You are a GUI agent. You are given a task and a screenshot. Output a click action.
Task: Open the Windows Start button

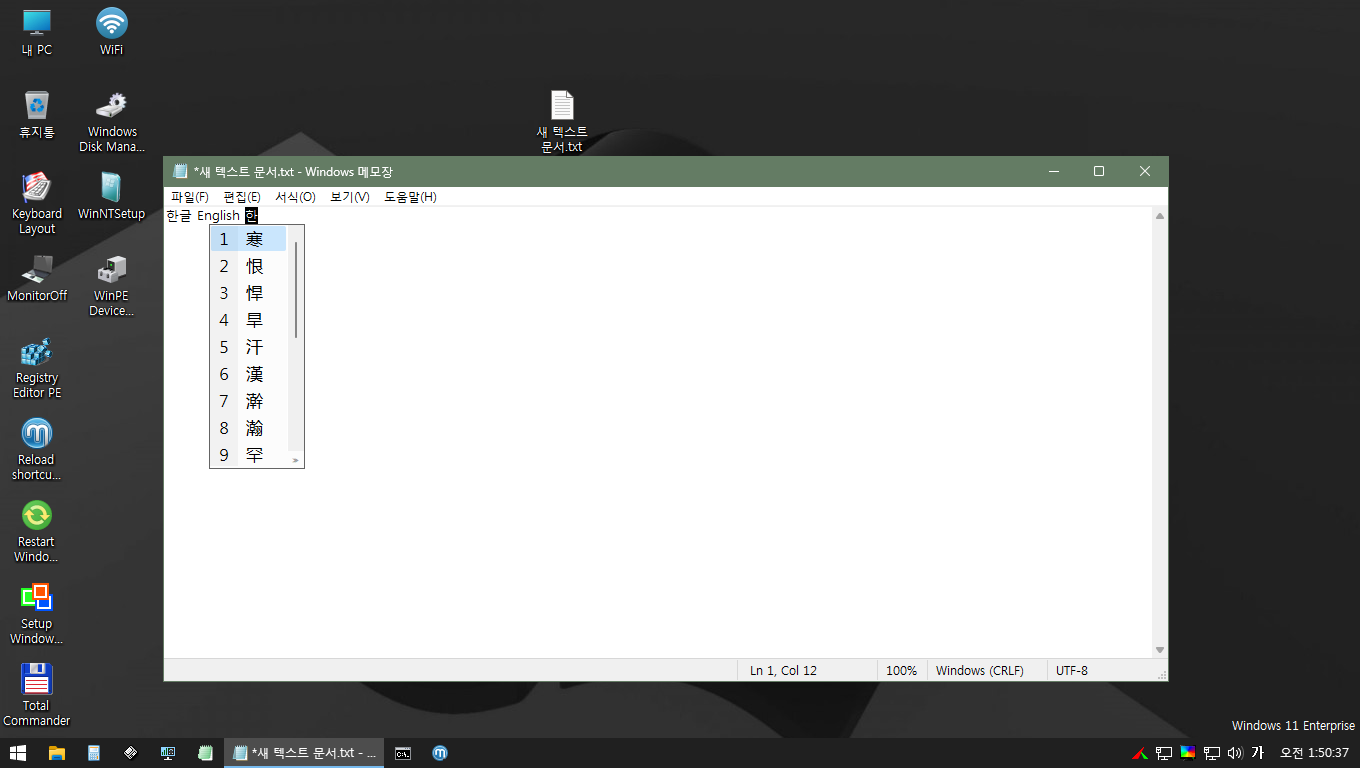tap(18, 753)
